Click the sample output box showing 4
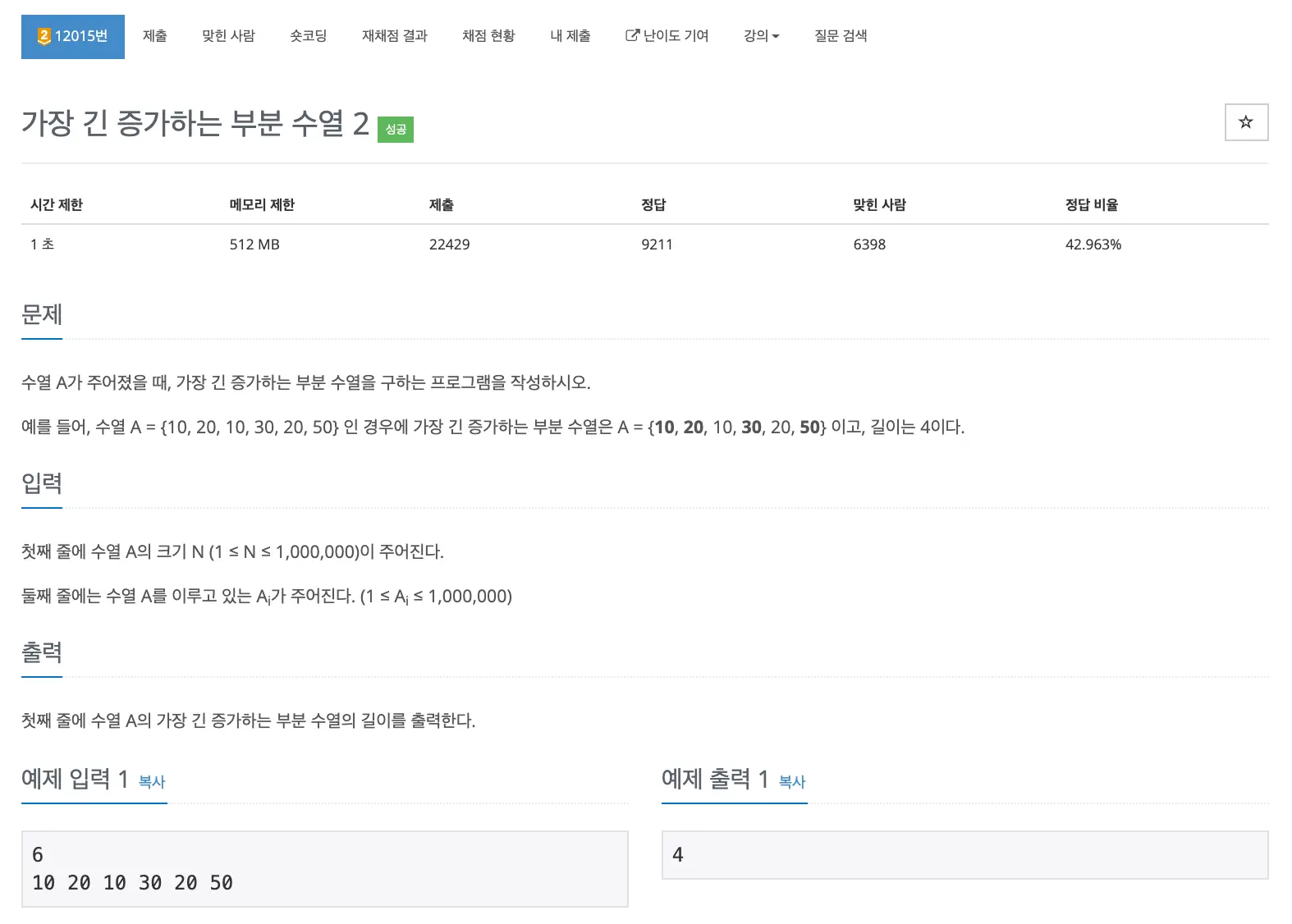 tap(965, 855)
